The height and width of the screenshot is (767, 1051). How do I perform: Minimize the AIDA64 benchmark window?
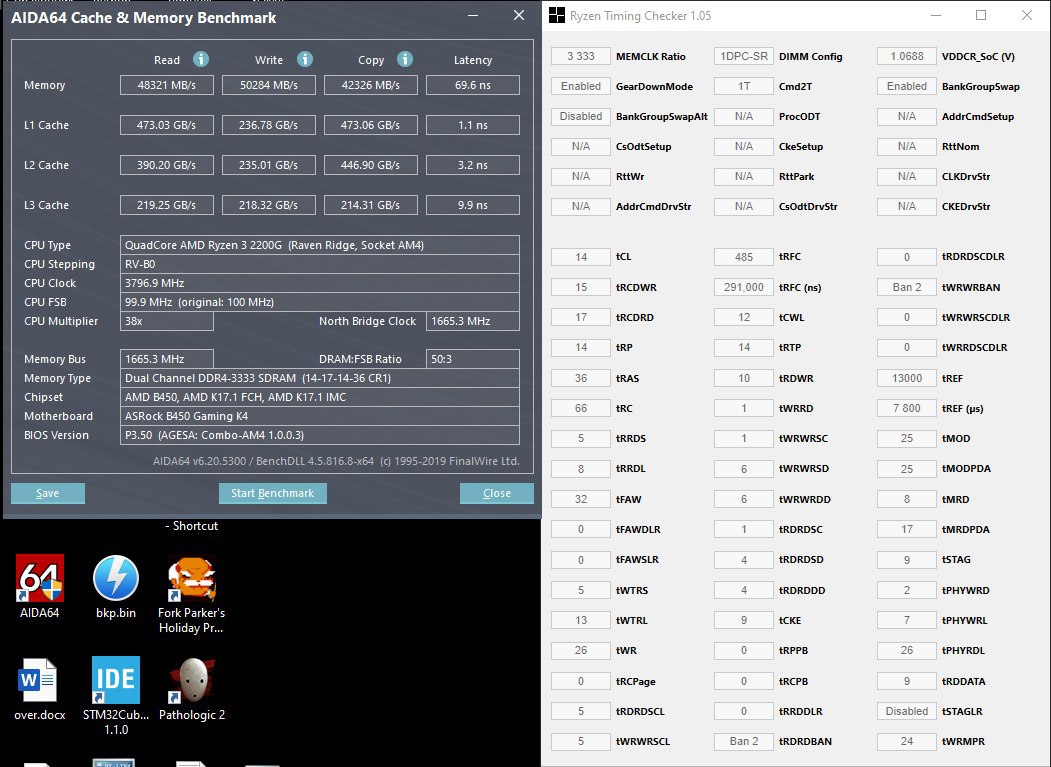coord(473,15)
